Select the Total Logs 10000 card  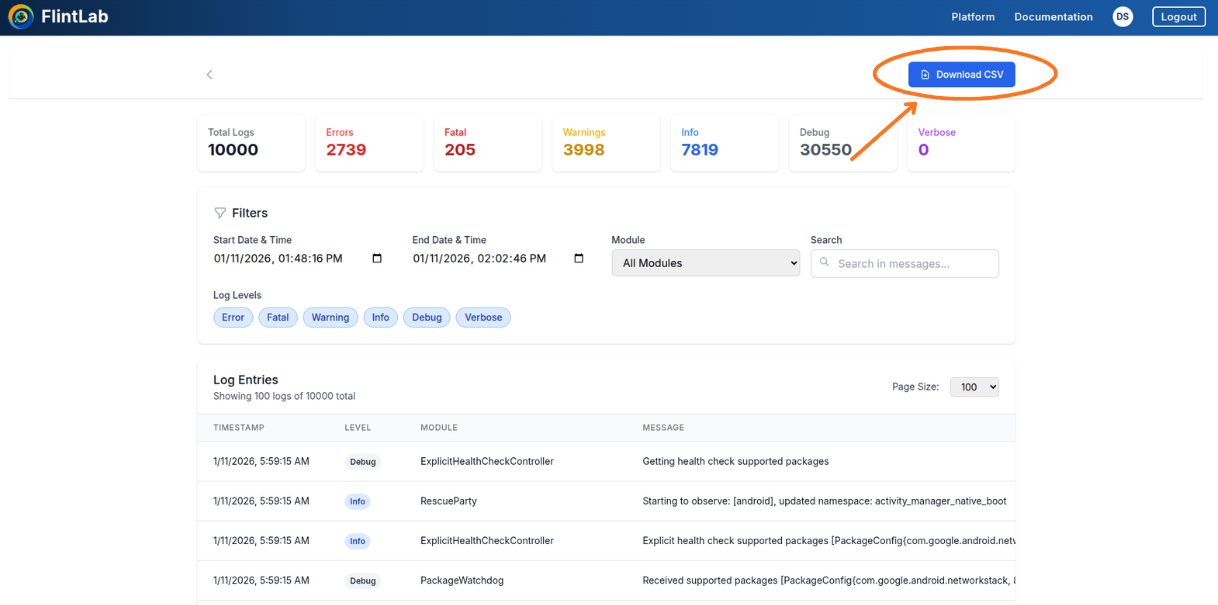click(251, 143)
